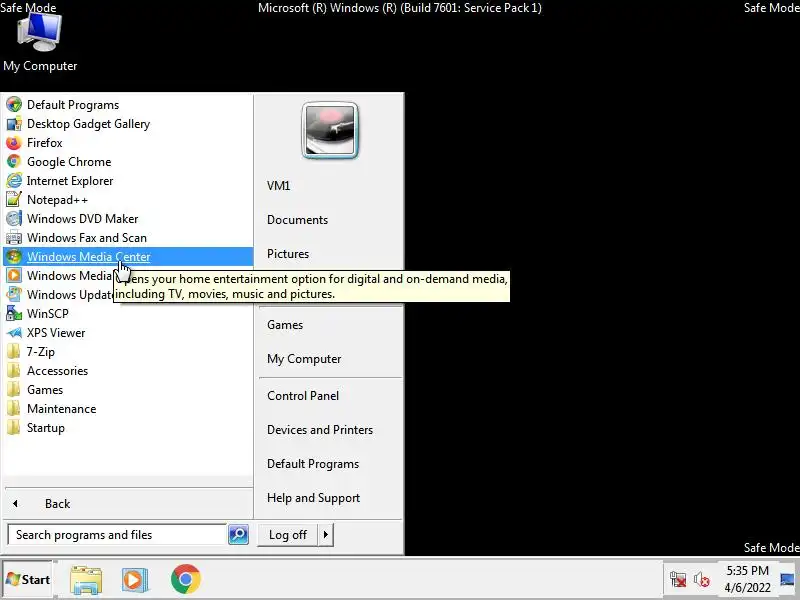The width and height of the screenshot is (800, 600).
Task: Open the WinSCP icon
Action: 14,313
